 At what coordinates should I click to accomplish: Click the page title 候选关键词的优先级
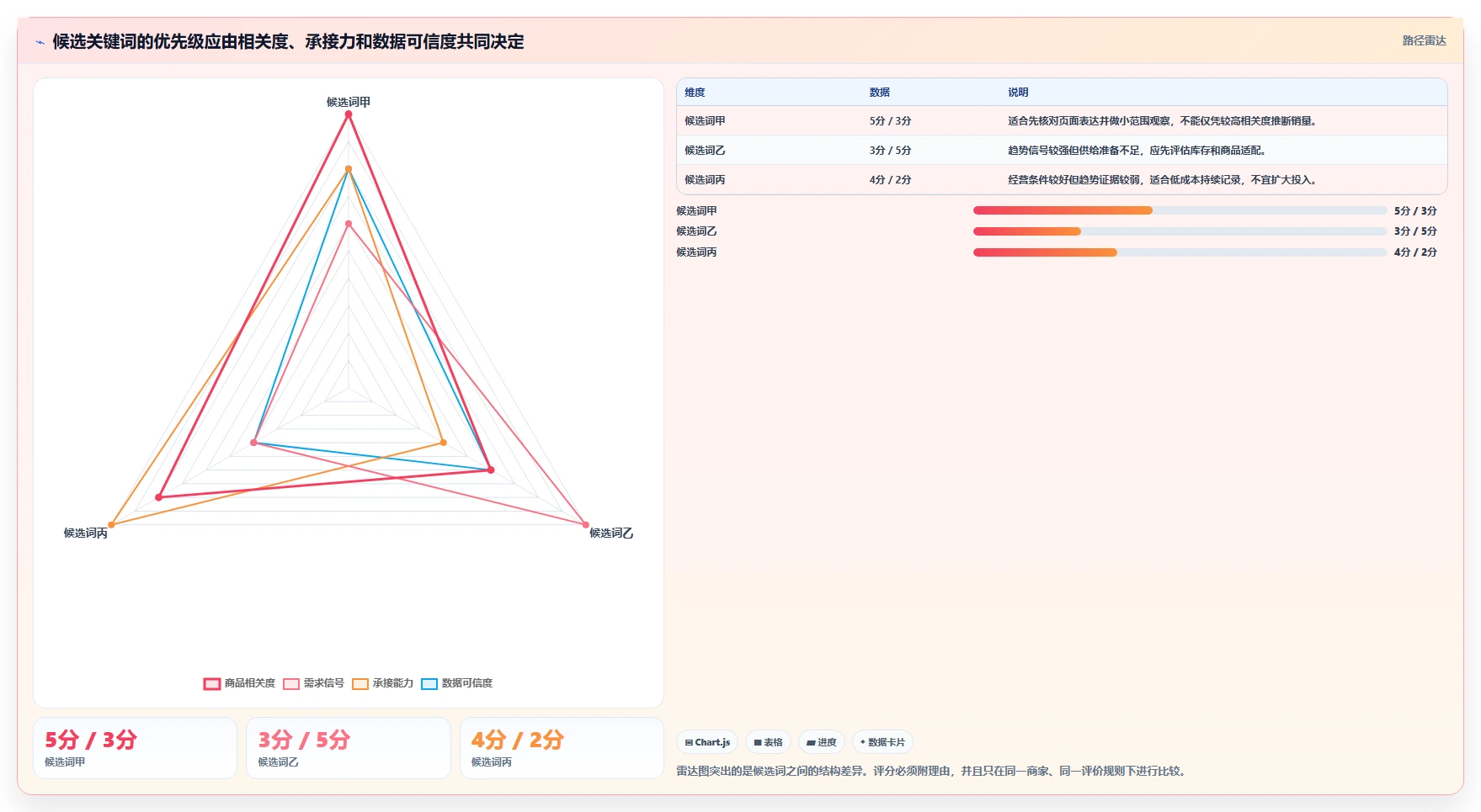click(289, 42)
